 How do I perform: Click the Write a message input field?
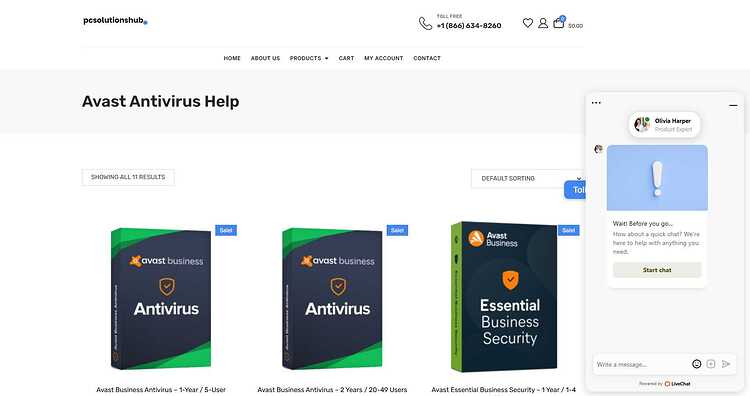641,364
